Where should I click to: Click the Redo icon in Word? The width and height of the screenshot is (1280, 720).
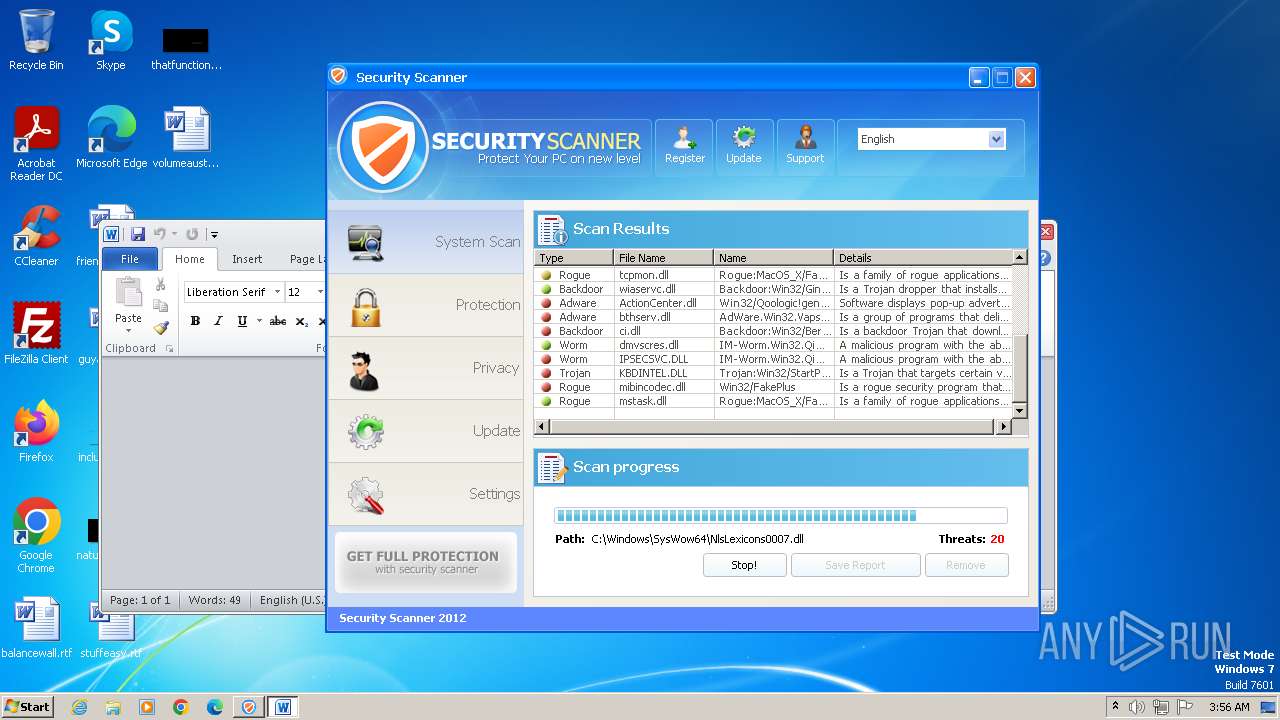(192, 234)
